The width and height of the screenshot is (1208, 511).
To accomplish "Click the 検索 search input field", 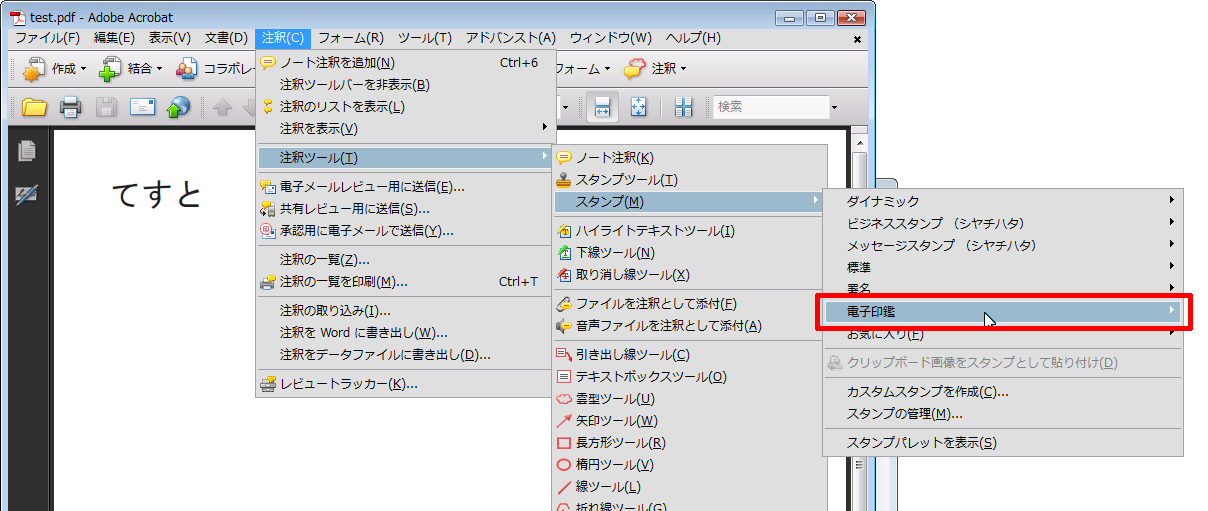I will [770, 107].
